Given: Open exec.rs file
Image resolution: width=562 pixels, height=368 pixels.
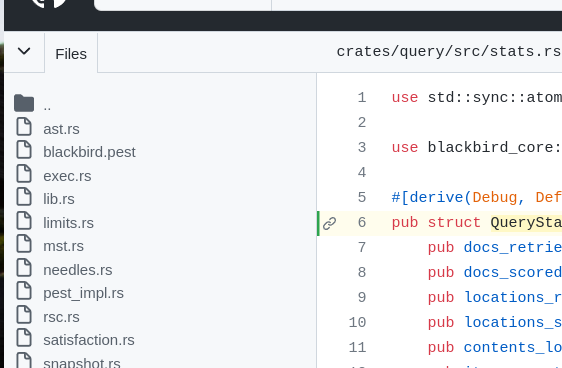Looking at the screenshot, I should (x=67, y=176).
